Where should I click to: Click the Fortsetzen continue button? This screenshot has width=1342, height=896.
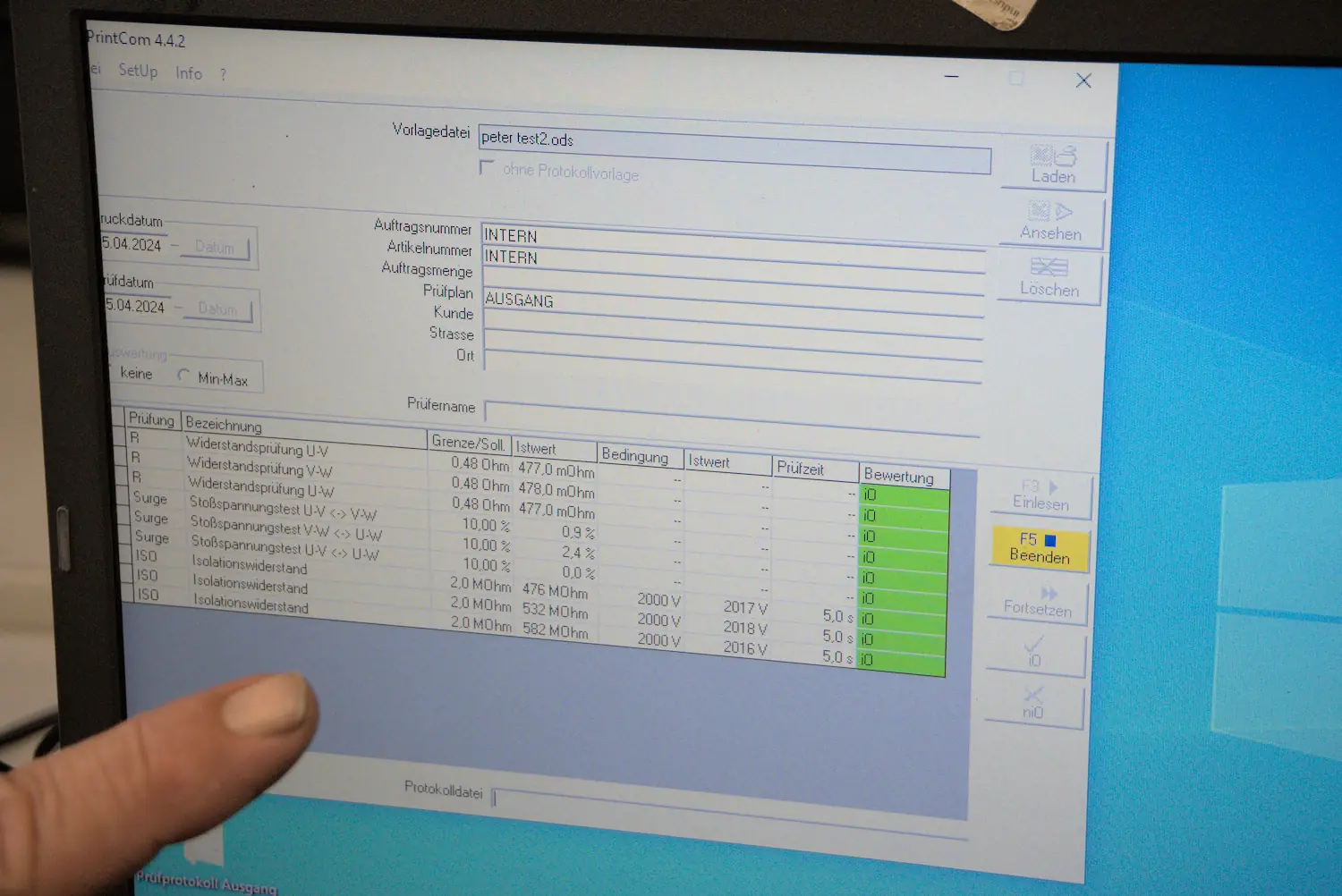1038,600
